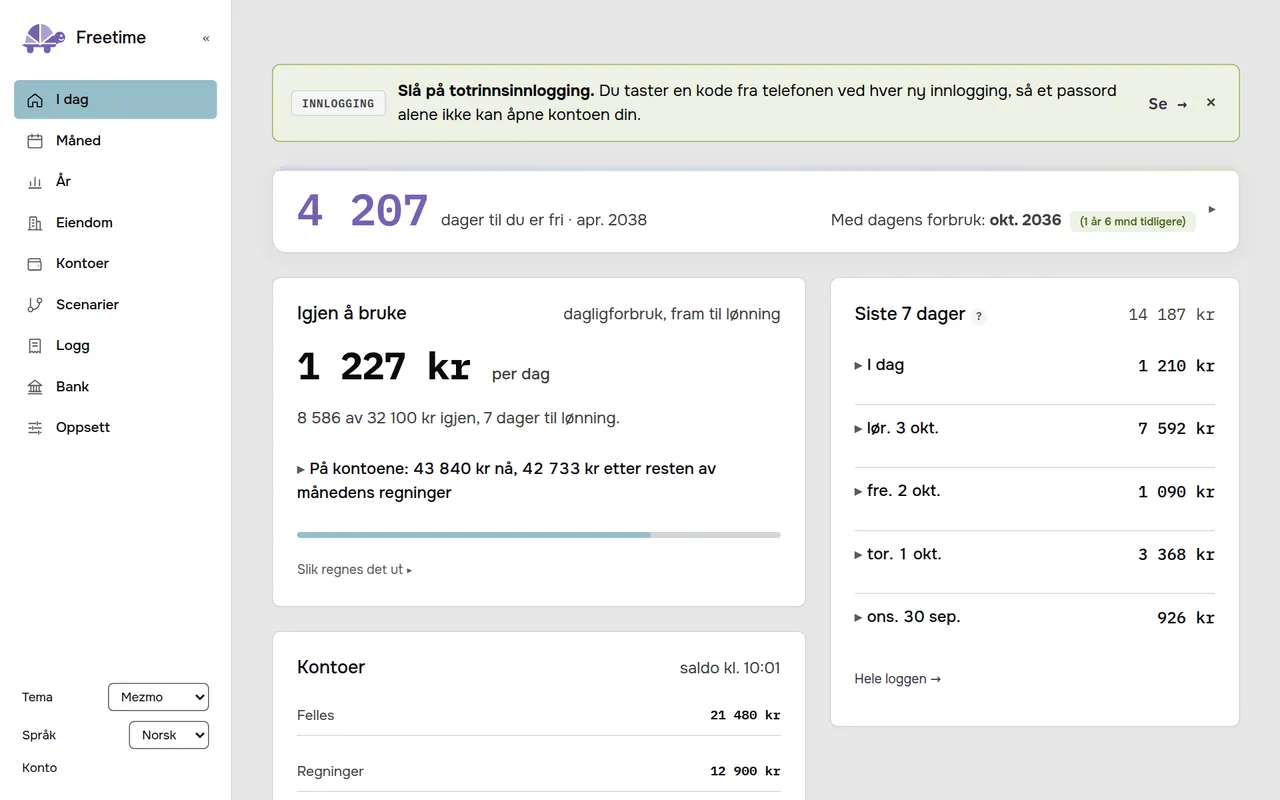The height and width of the screenshot is (800, 1280).
Task: Expand the days-until-free card arrow
Action: tap(1212, 210)
